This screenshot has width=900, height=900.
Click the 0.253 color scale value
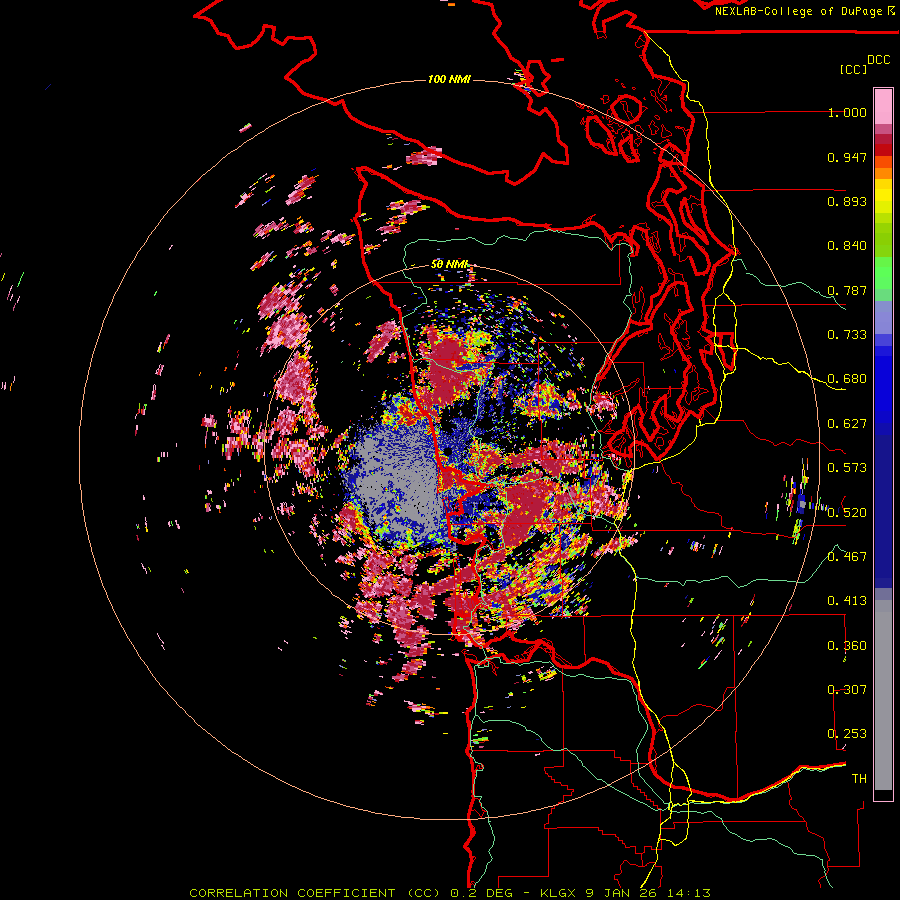[847, 734]
